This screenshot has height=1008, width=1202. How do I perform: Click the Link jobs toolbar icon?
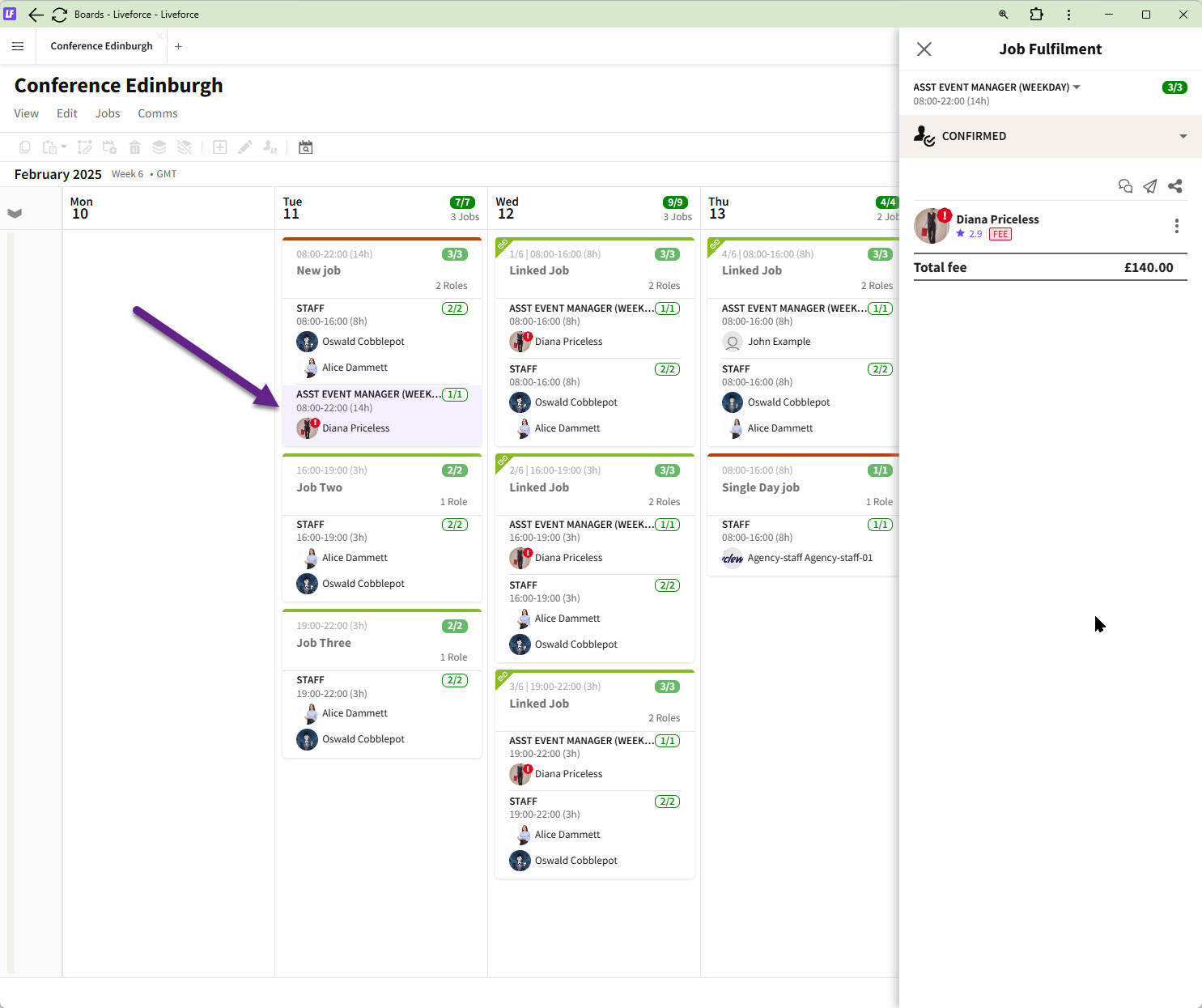tap(85, 147)
